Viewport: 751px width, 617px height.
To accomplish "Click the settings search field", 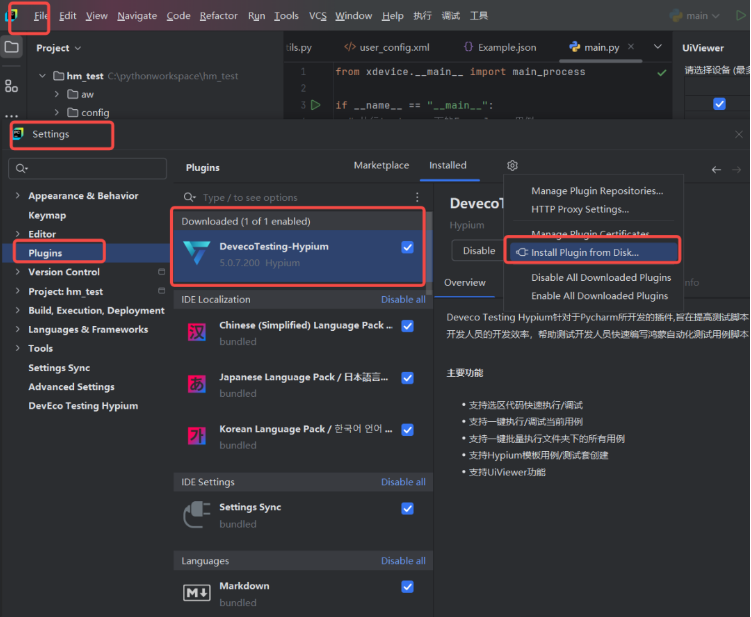I will [88, 169].
